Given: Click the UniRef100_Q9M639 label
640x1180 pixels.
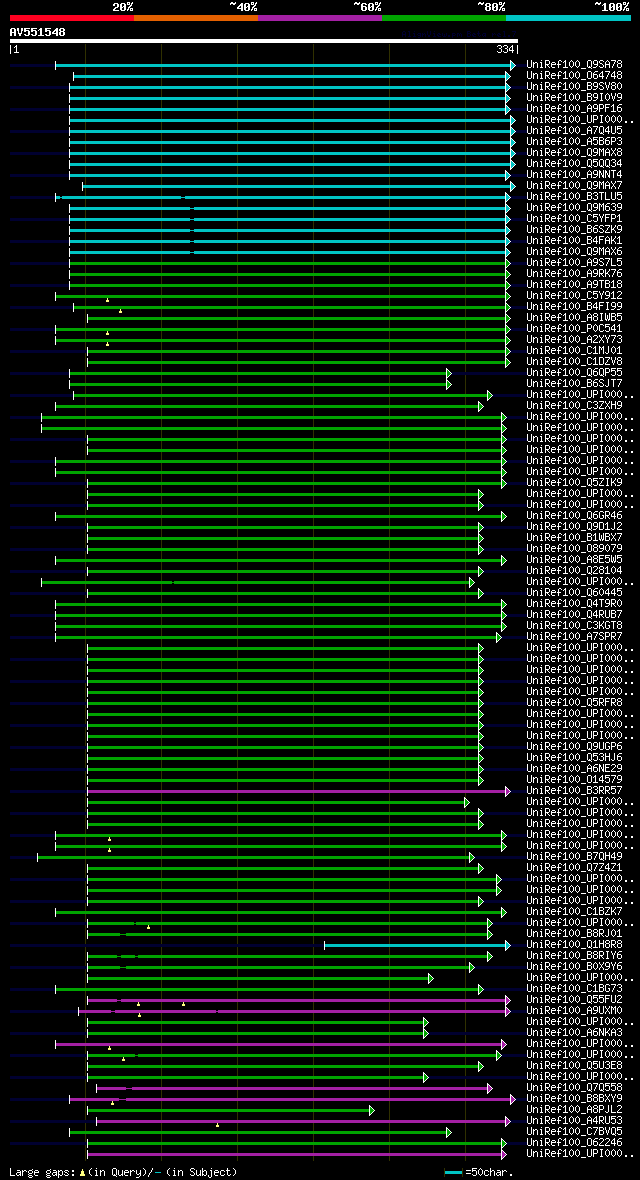Looking at the screenshot, I should [x=574, y=208].
